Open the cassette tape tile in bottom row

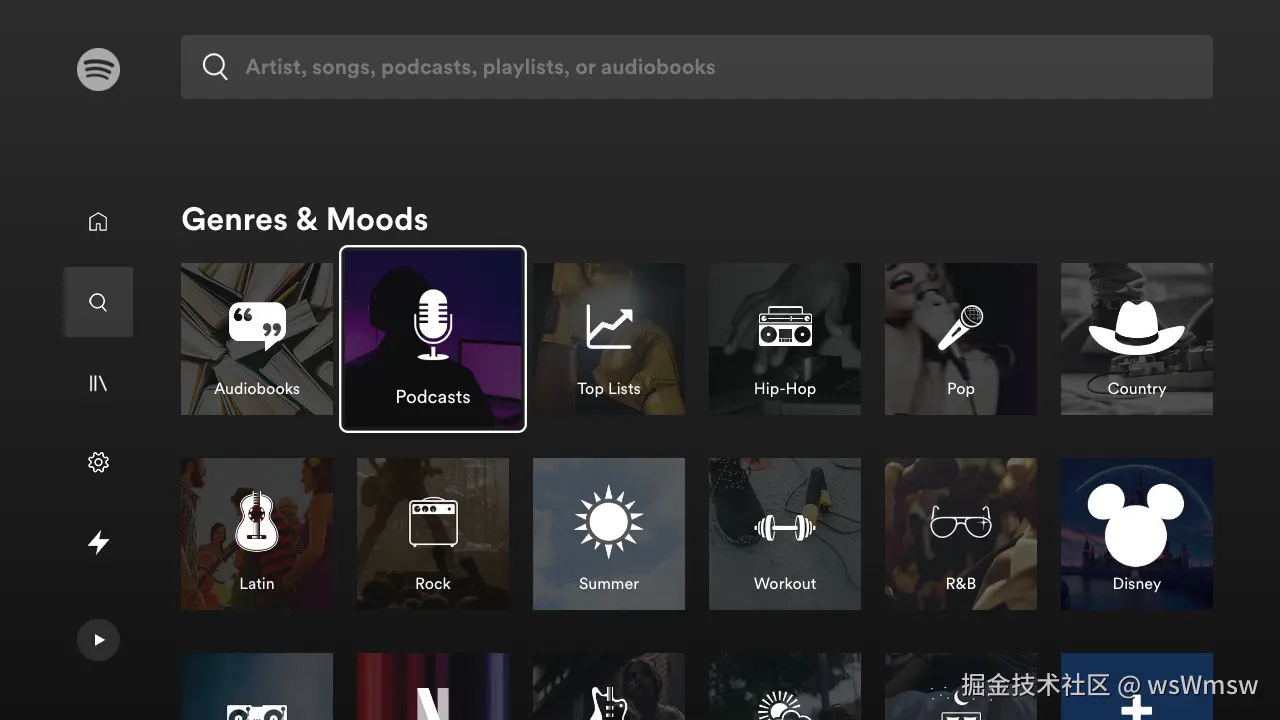coord(257,687)
